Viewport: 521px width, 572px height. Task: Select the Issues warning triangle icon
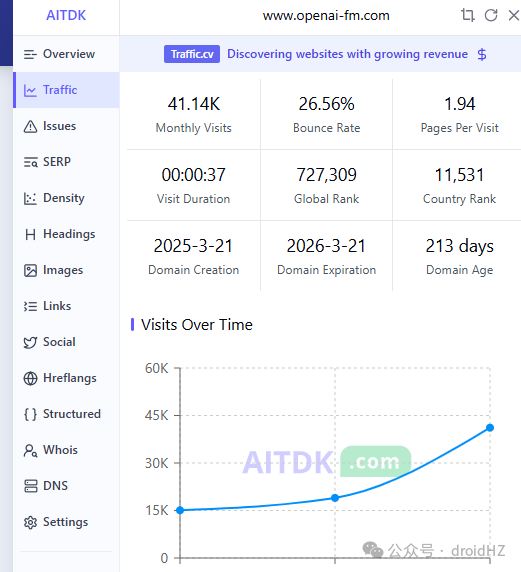coord(30,127)
